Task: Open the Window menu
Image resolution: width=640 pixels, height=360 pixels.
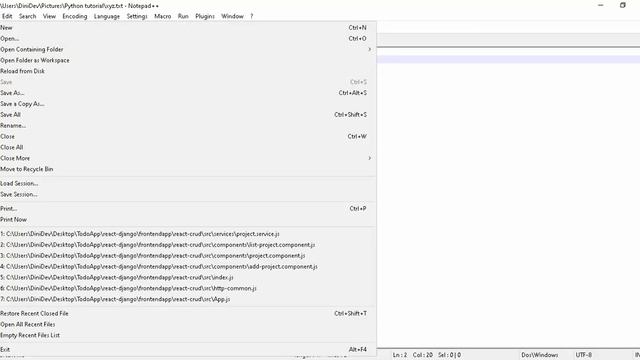Action: [232, 16]
